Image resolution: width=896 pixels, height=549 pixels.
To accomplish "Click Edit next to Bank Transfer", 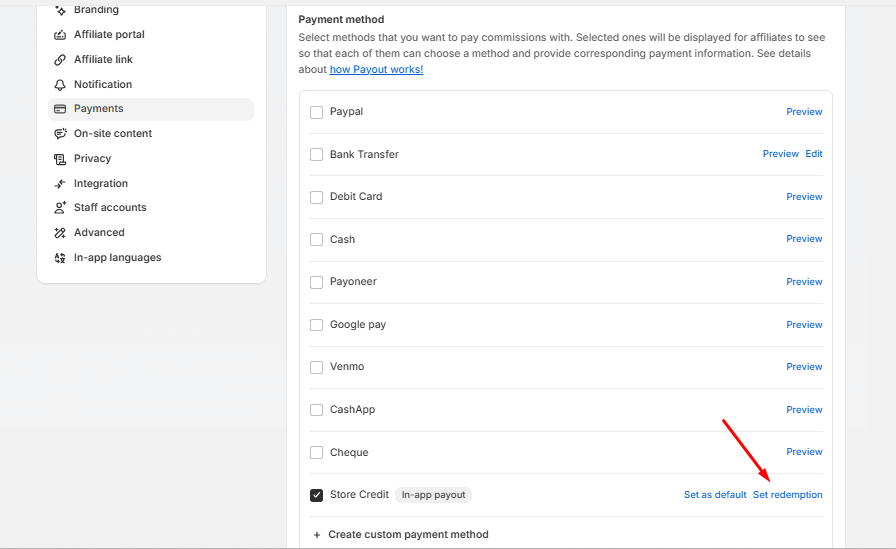I will pos(814,154).
